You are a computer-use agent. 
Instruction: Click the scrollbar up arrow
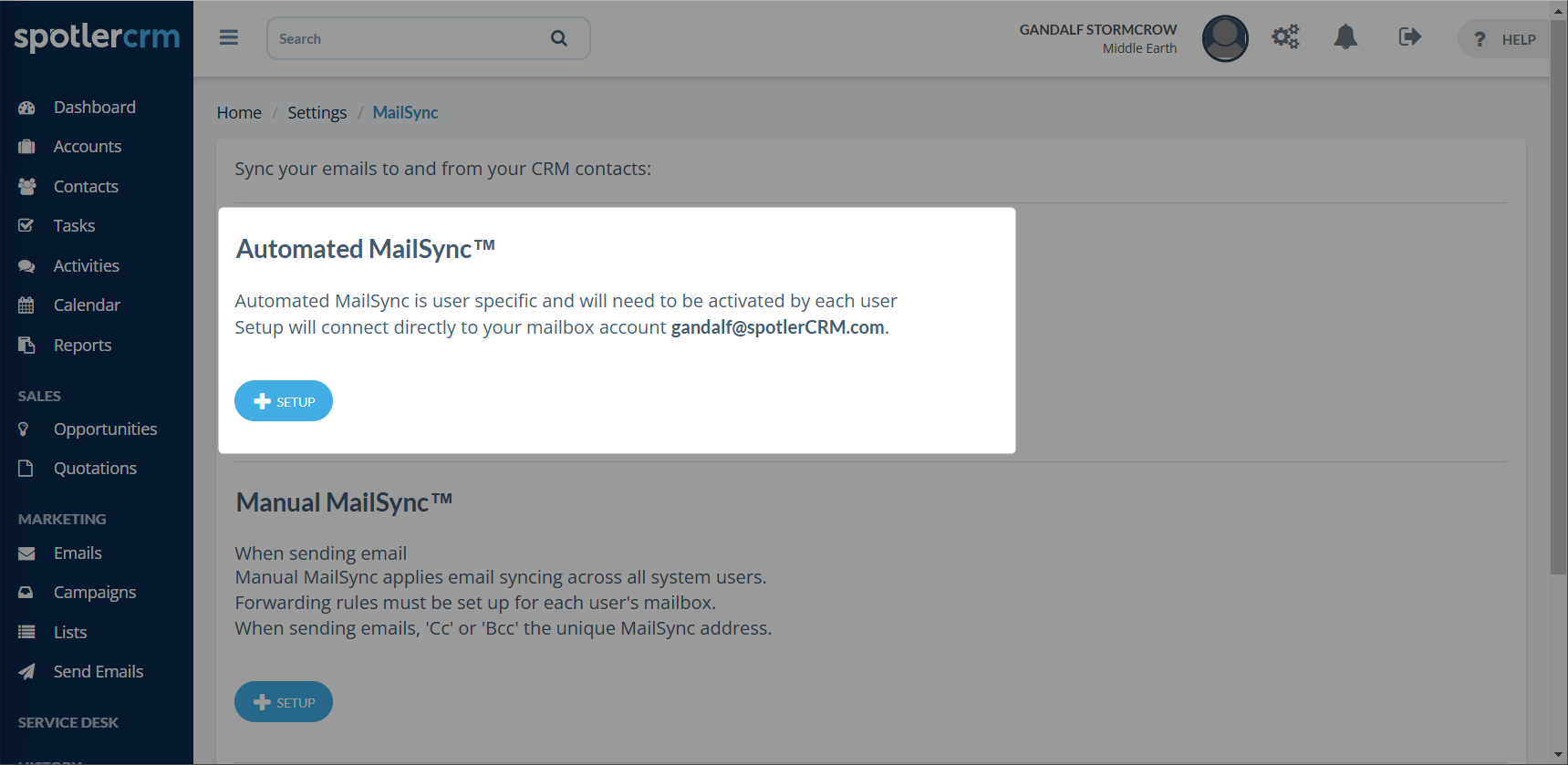click(x=1559, y=11)
